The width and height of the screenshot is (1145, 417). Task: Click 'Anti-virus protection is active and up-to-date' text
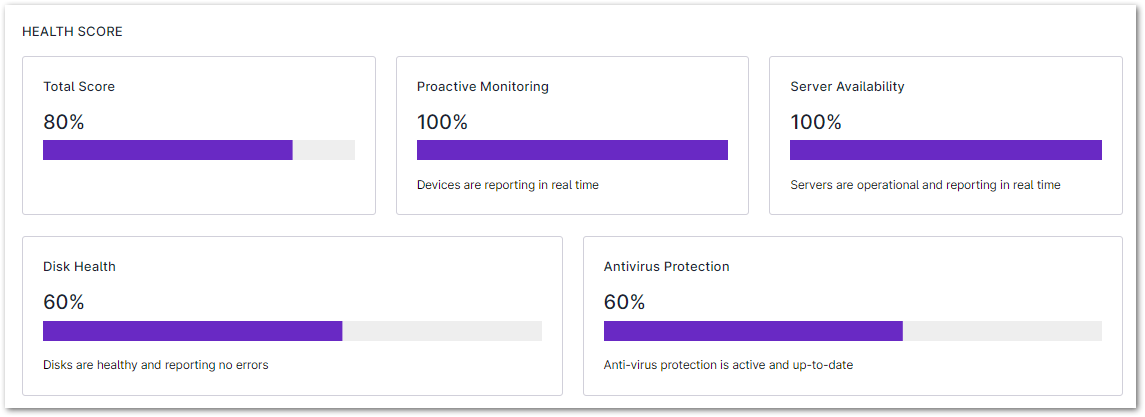(728, 365)
